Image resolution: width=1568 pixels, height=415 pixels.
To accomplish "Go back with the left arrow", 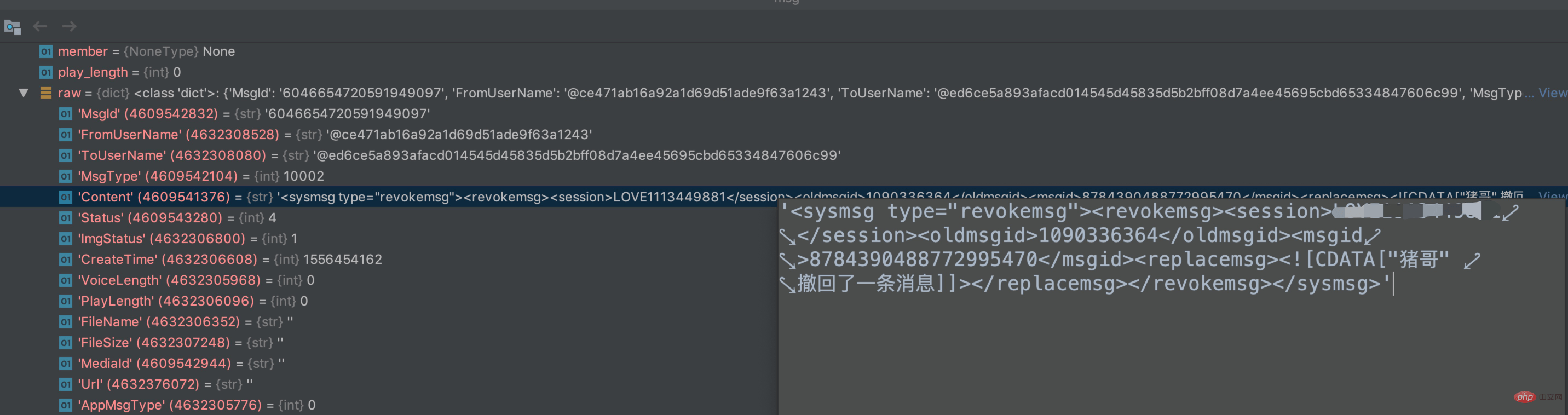I will [x=40, y=26].
